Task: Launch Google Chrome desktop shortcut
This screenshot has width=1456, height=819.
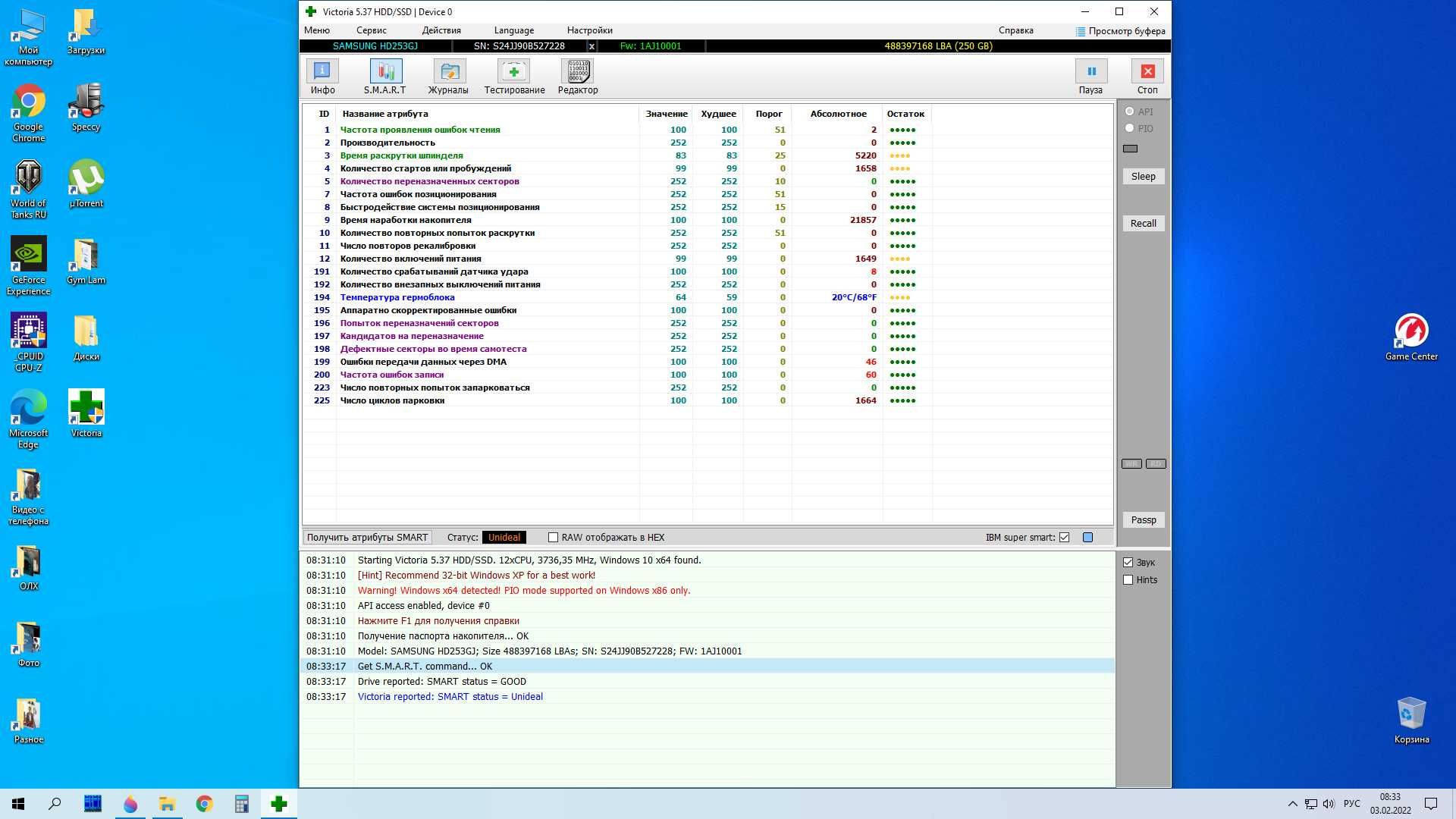Action: 29,113
